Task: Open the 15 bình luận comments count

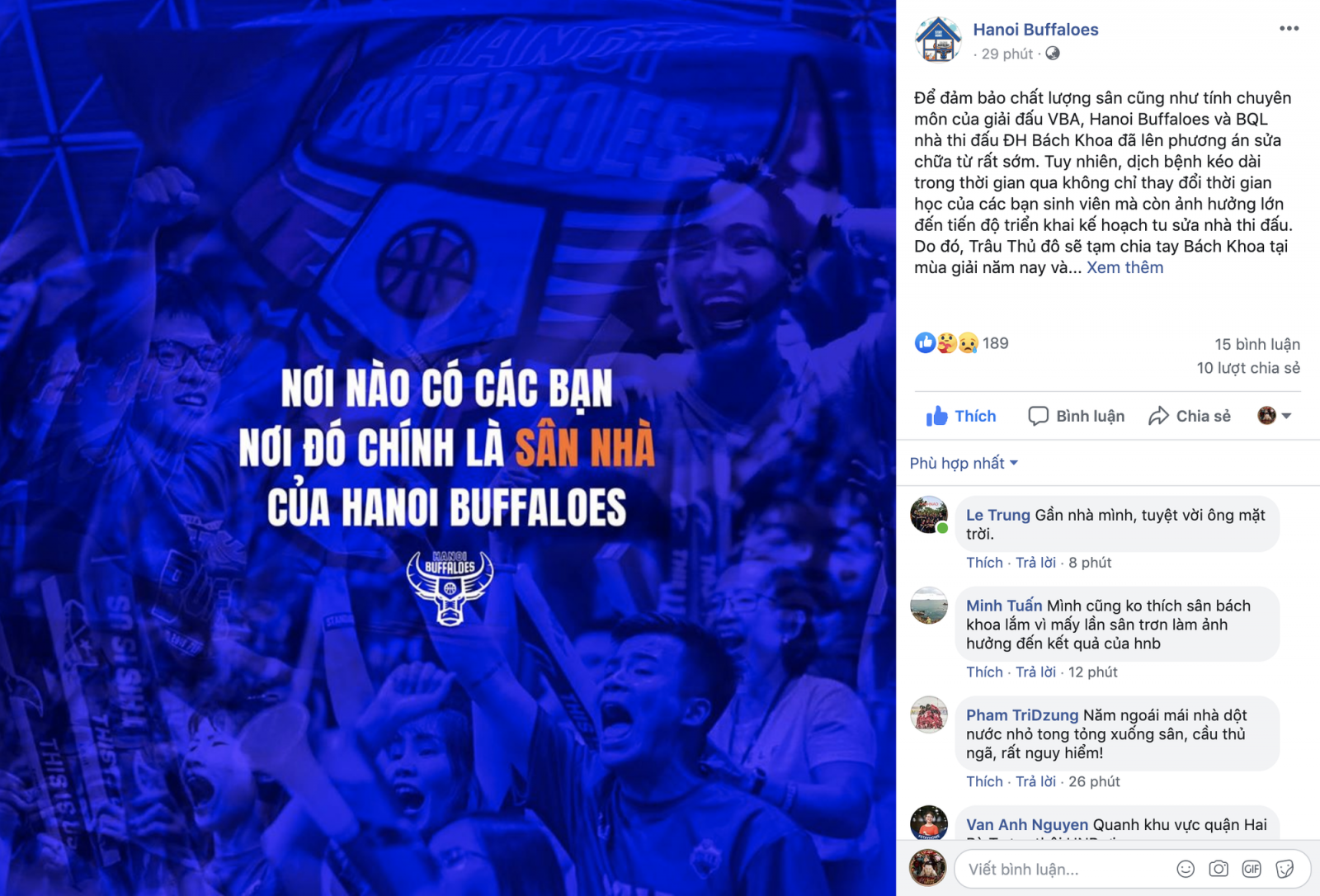Action: pyautogui.click(x=1256, y=344)
